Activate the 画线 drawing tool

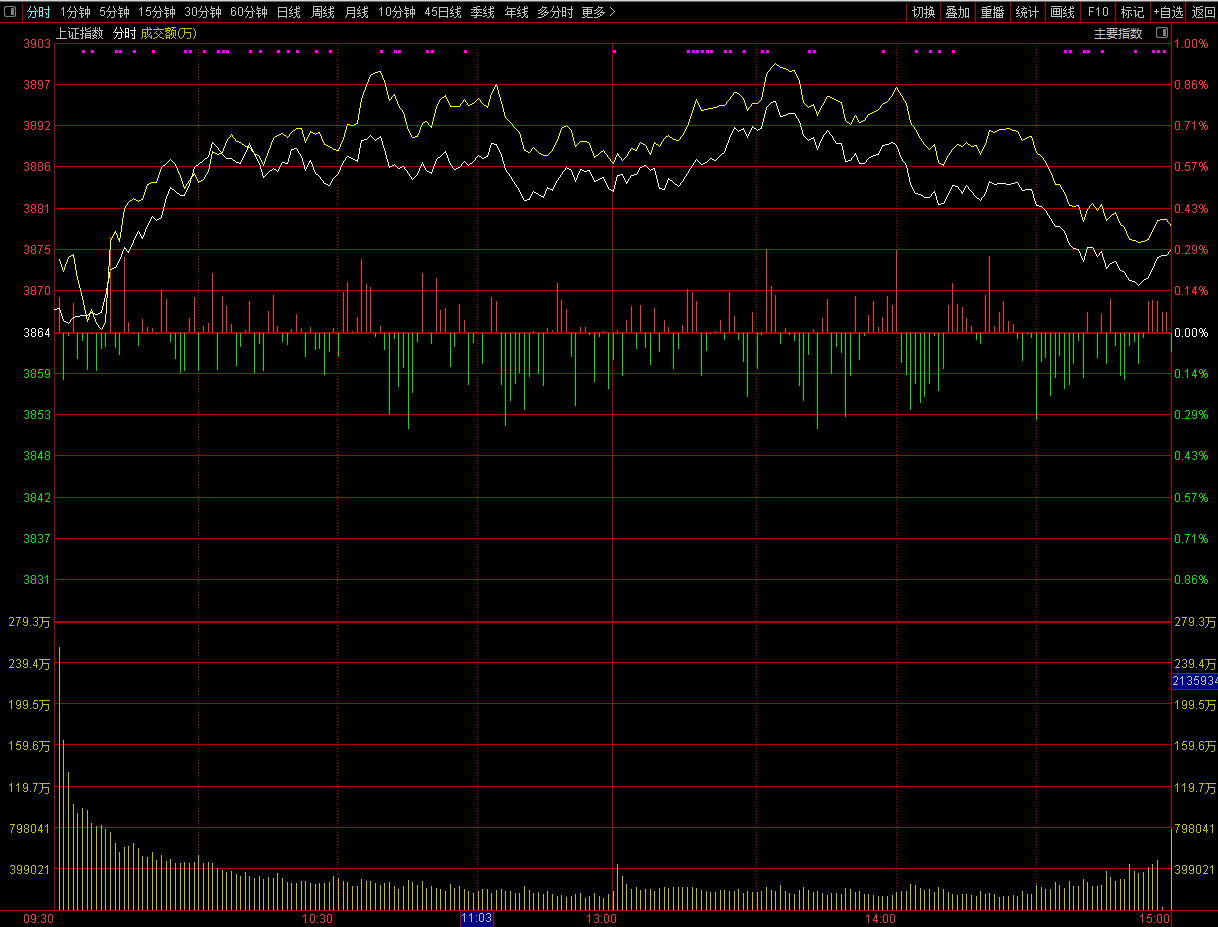point(1061,12)
